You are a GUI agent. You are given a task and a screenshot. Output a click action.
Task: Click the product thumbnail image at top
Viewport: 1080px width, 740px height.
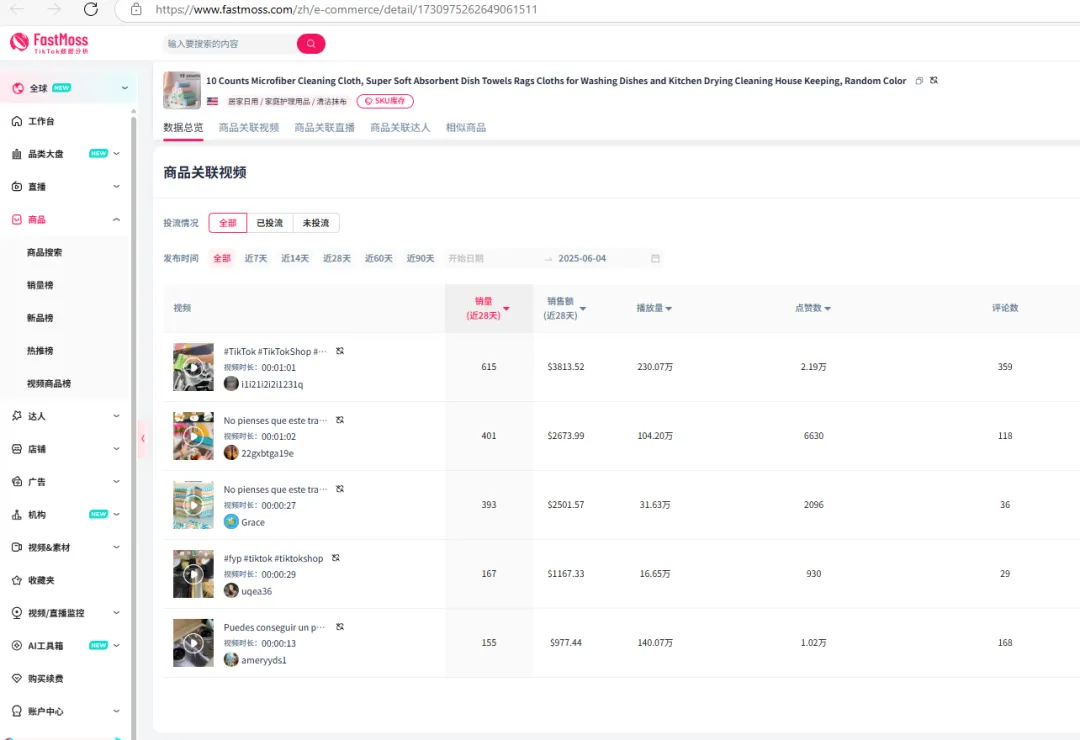point(182,90)
